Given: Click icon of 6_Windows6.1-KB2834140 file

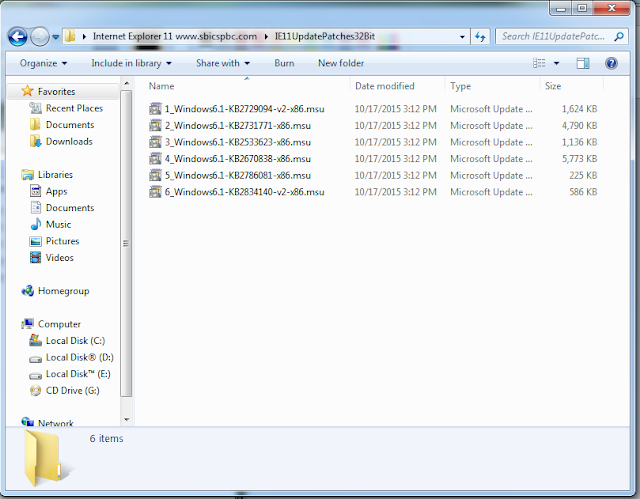Looking at the screenshot, I should click(155, 192).
